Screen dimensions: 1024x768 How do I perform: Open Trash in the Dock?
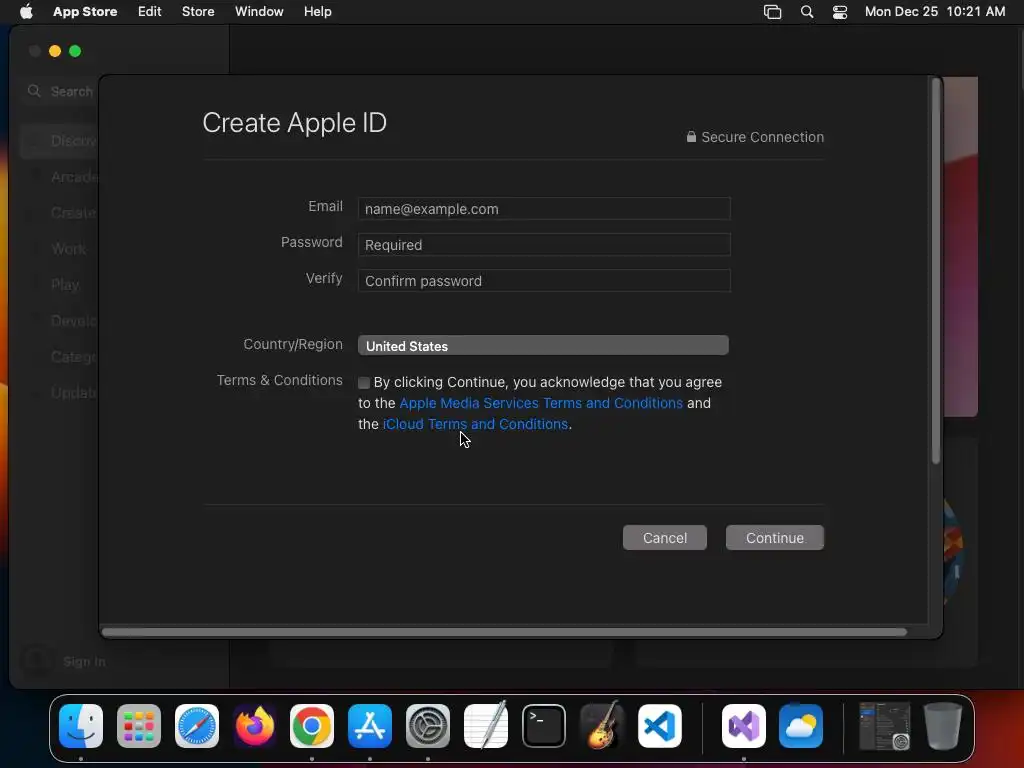click(x=943, y=726)
